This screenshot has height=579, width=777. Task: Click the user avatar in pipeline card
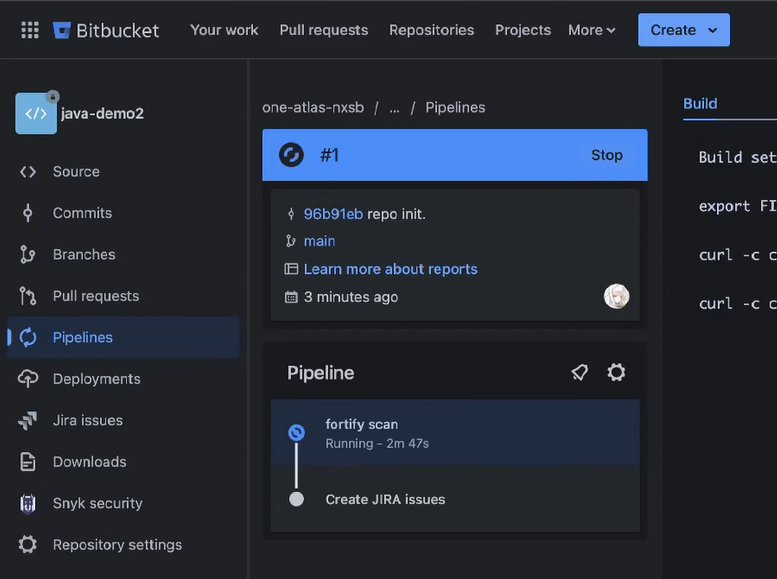tap(616, 296)
